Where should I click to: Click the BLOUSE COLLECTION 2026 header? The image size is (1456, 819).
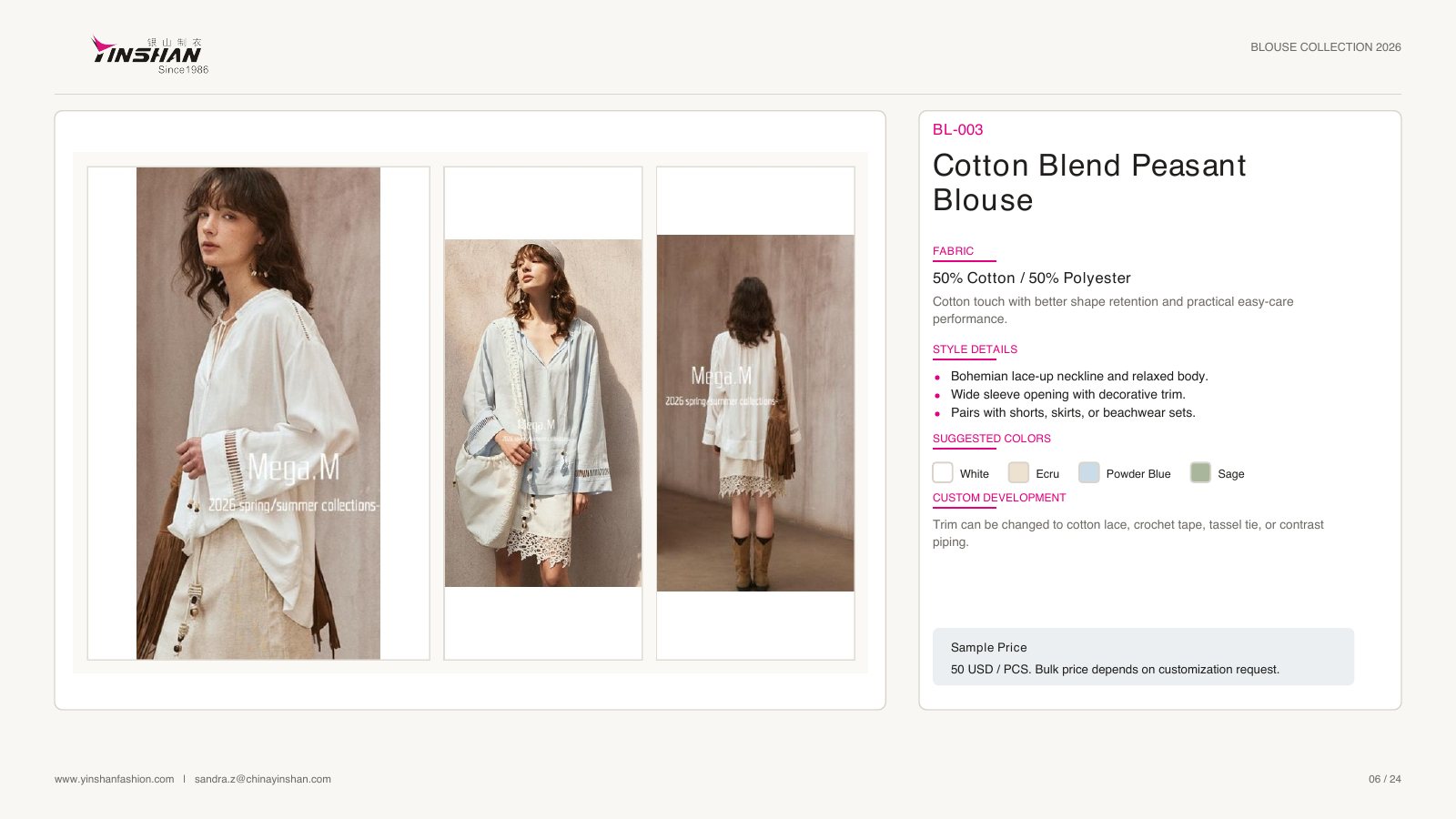[1326, 47]
